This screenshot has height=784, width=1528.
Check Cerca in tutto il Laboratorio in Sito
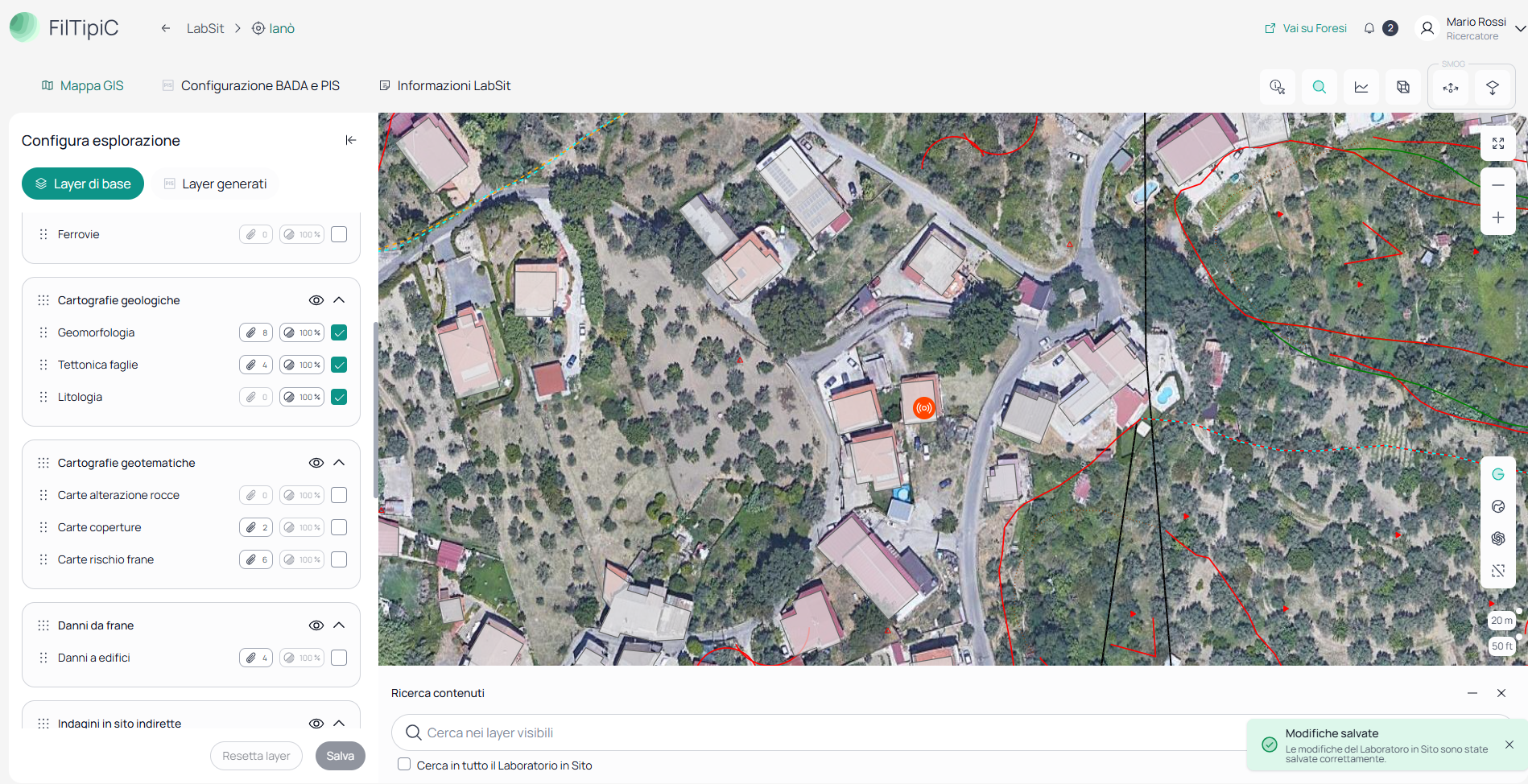(x=404, y=765)
